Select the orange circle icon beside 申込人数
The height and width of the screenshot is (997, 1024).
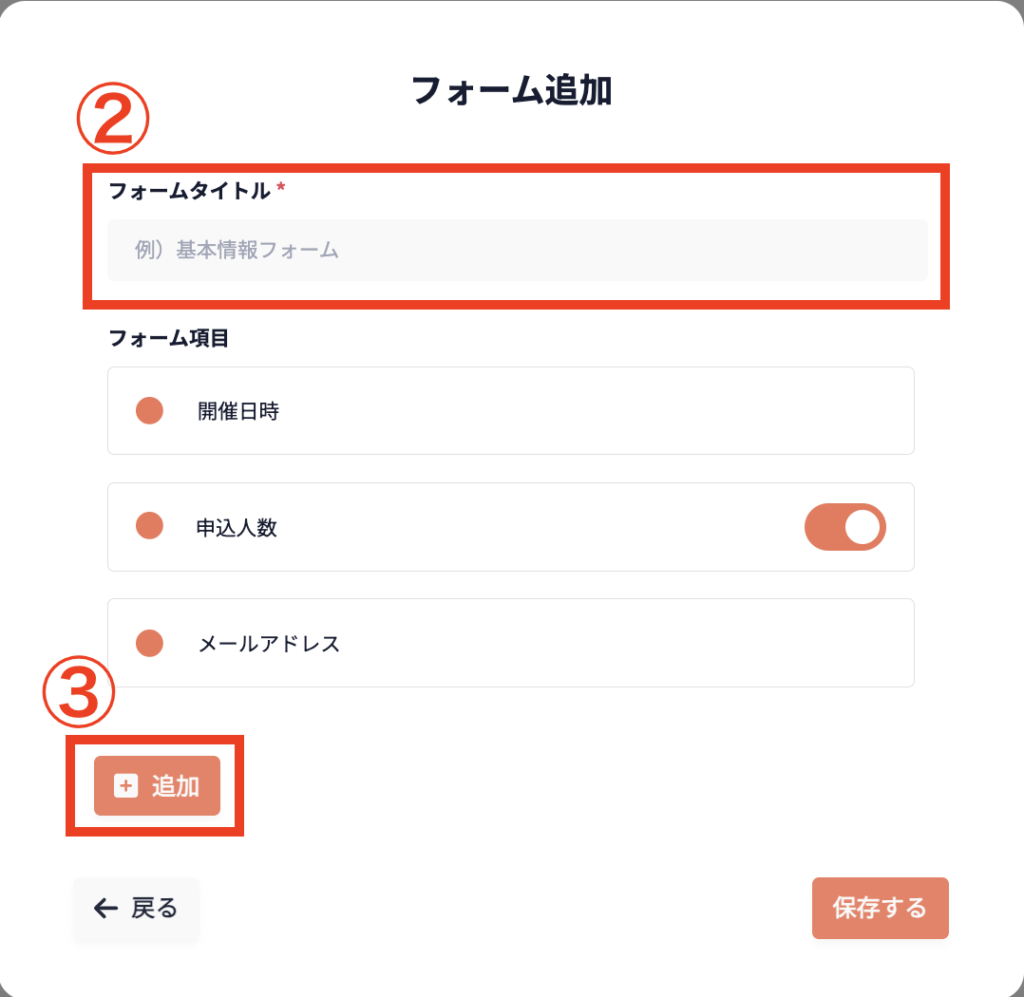(149, 526)
